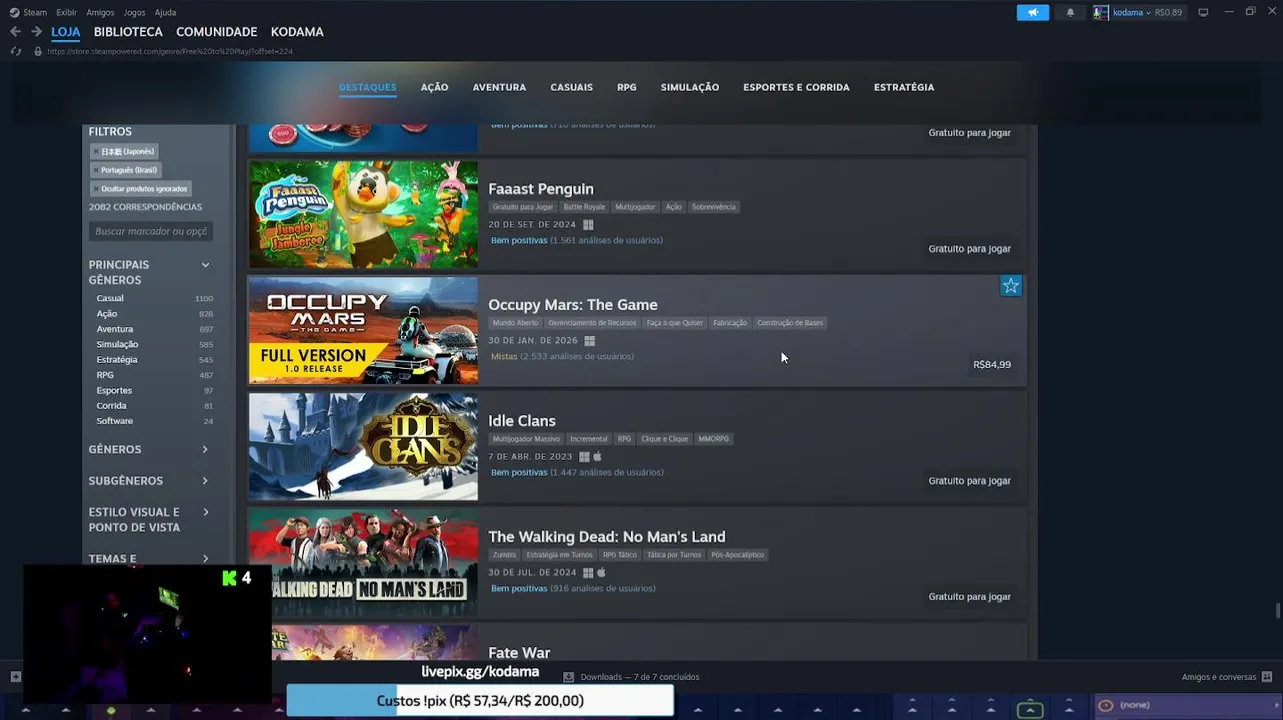1283x720 pixels.
Task: Switch to the RPG genre tab
Action: coord(627,87)
